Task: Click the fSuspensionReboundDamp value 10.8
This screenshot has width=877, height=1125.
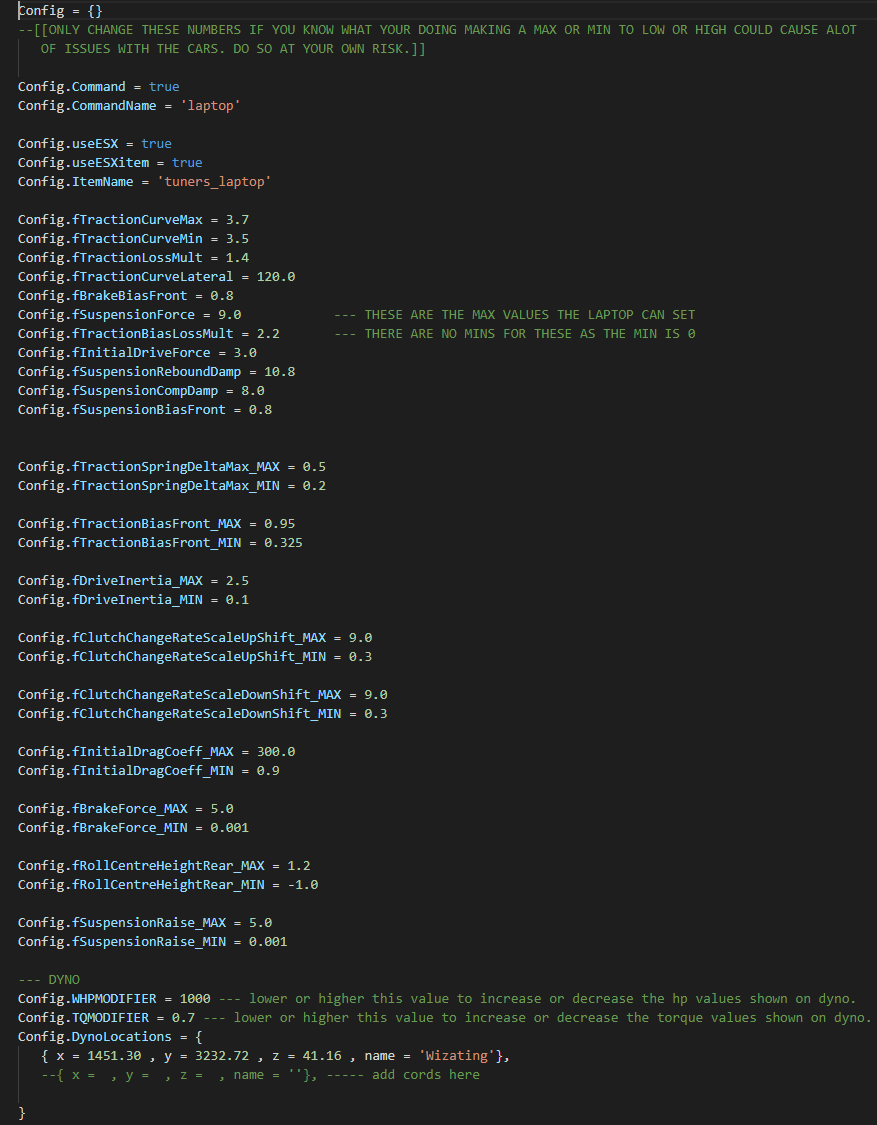Action: [x=280, y=372]
